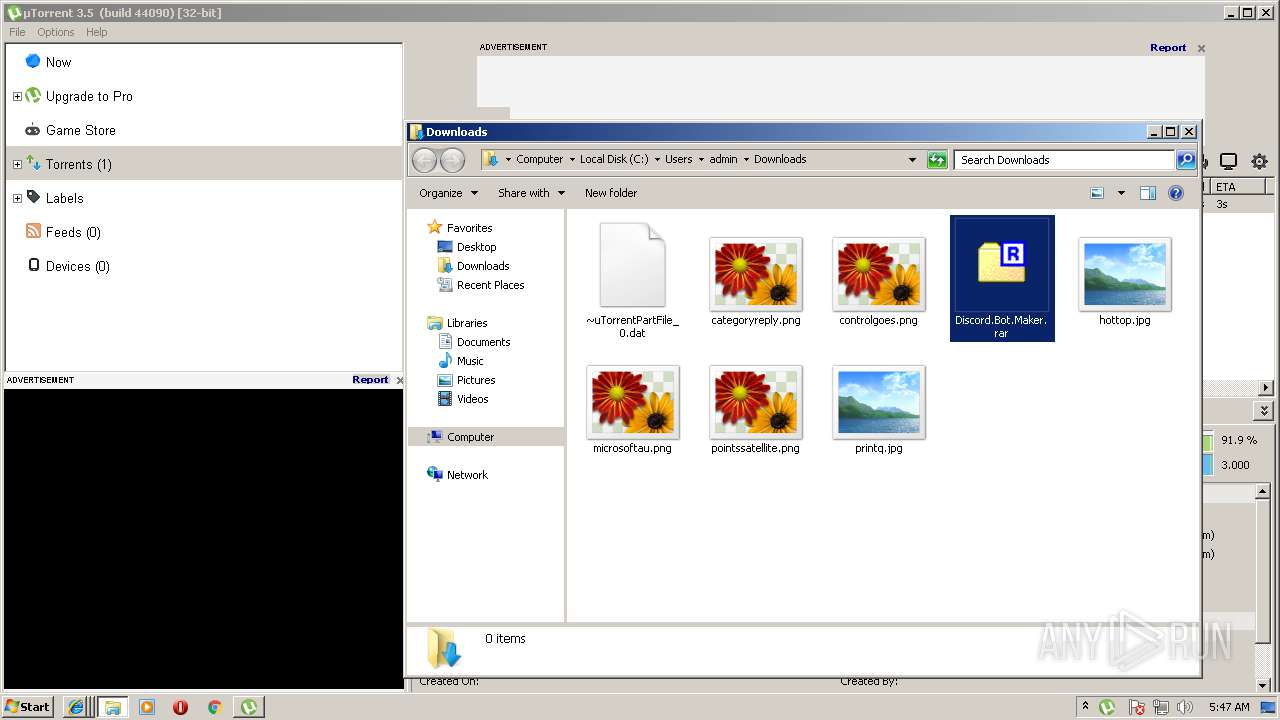Change view with the views icon
This screenshot has height=720, width=1280.
click(x=1097, y=193)
